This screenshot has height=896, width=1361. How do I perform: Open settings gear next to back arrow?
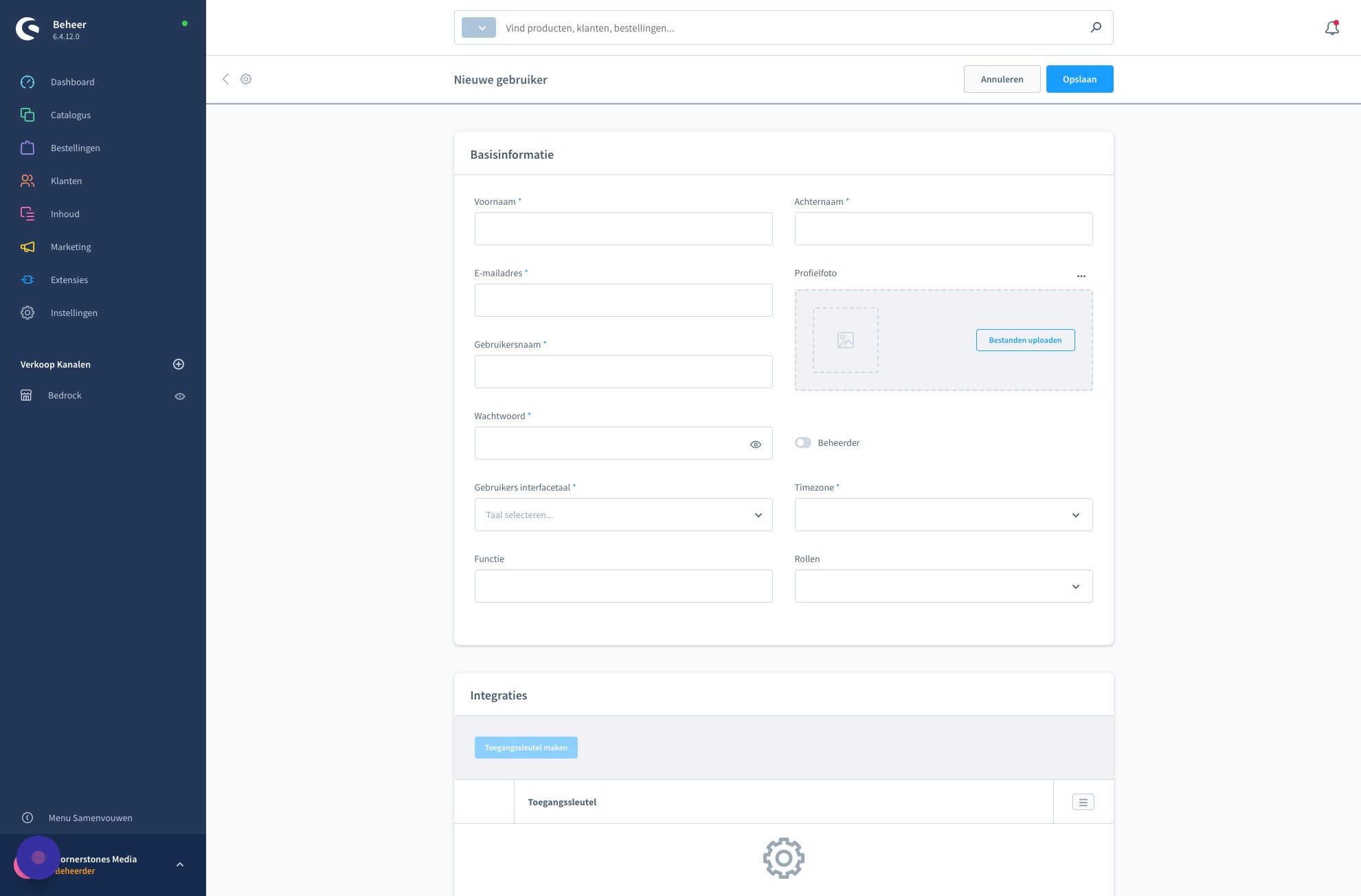(246, 79)
